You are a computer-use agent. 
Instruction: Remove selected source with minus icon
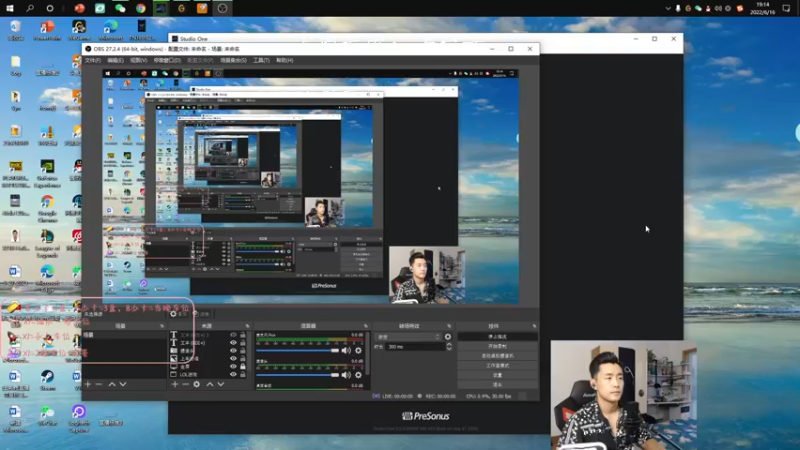(x=186, y=384)
